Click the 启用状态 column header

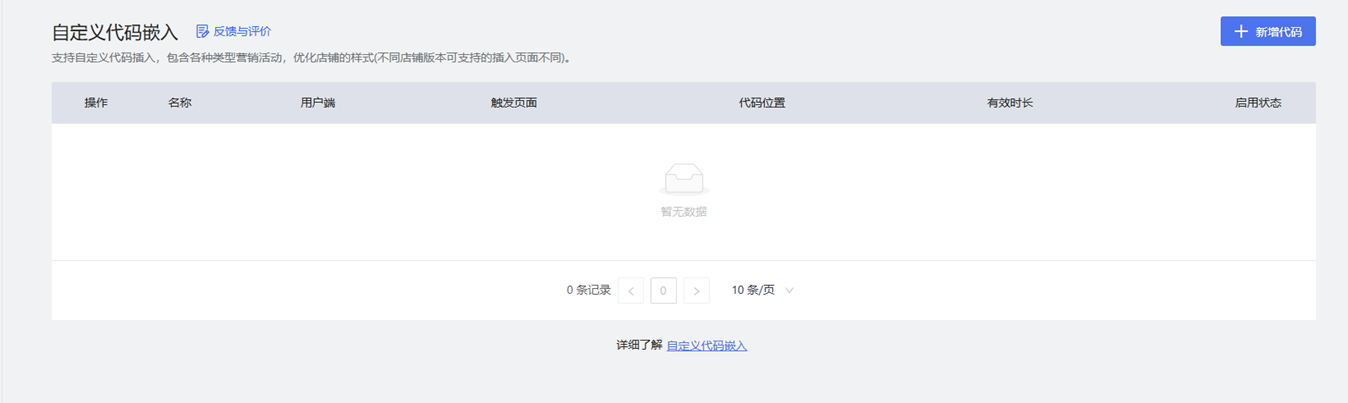[x=1258, y=103]
